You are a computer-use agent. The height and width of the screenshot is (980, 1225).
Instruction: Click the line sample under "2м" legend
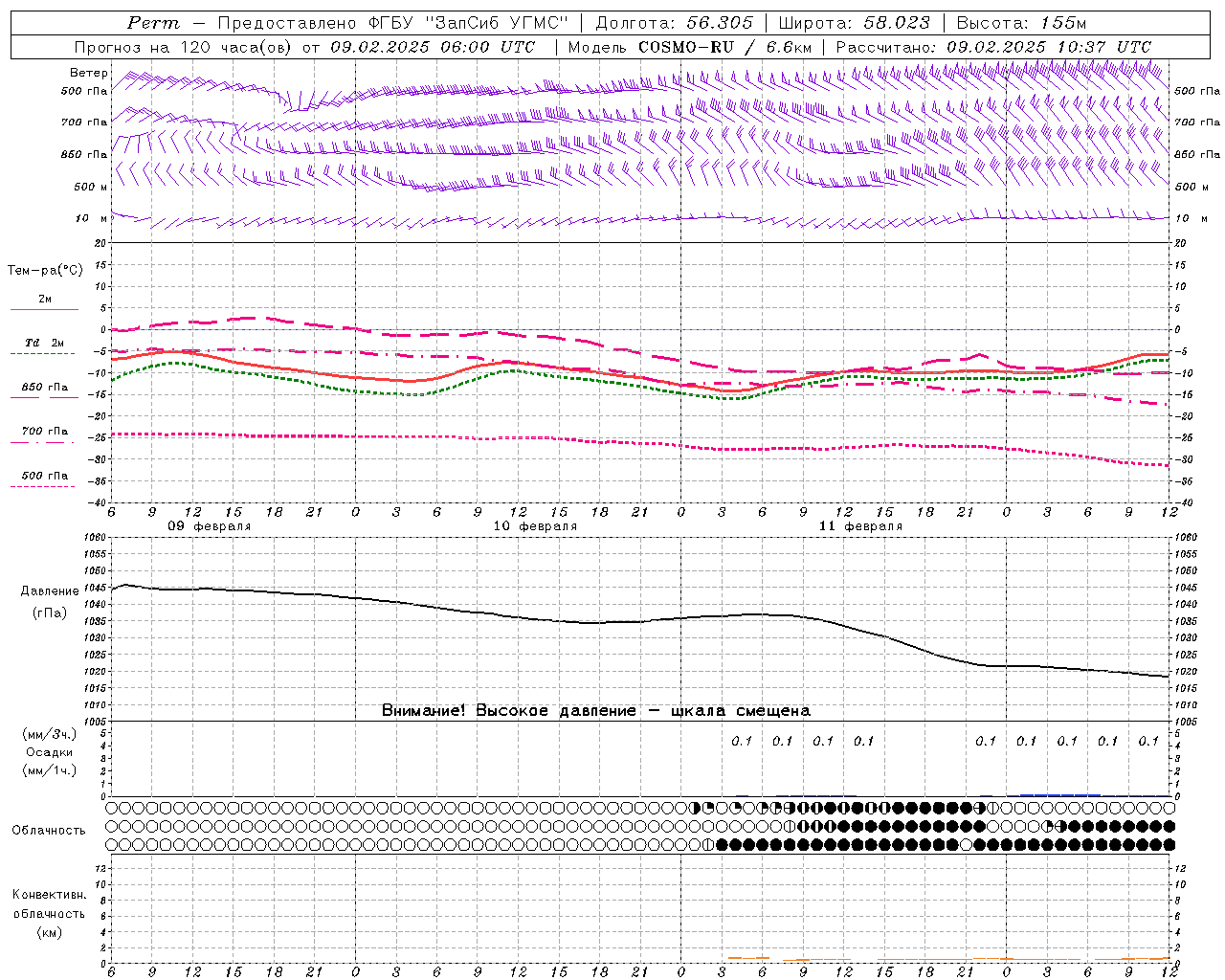pyautogui.click(x=45, y=309)
